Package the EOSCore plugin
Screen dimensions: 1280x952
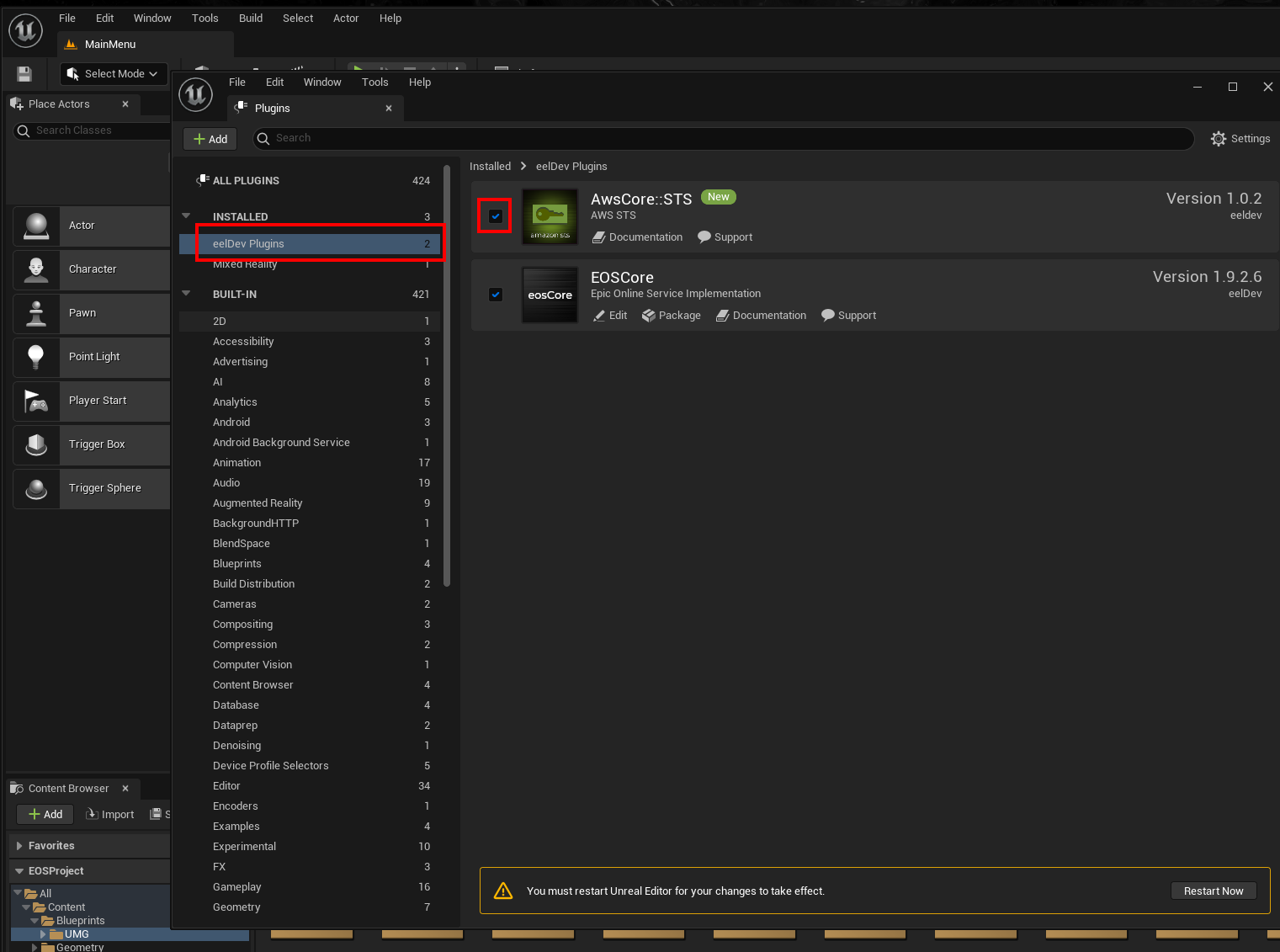671,316
